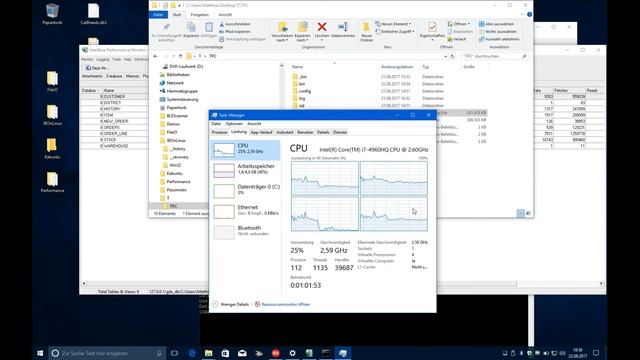
Task: Click Nichts auswählen in the ribbon
Action: tap(498, 31)
